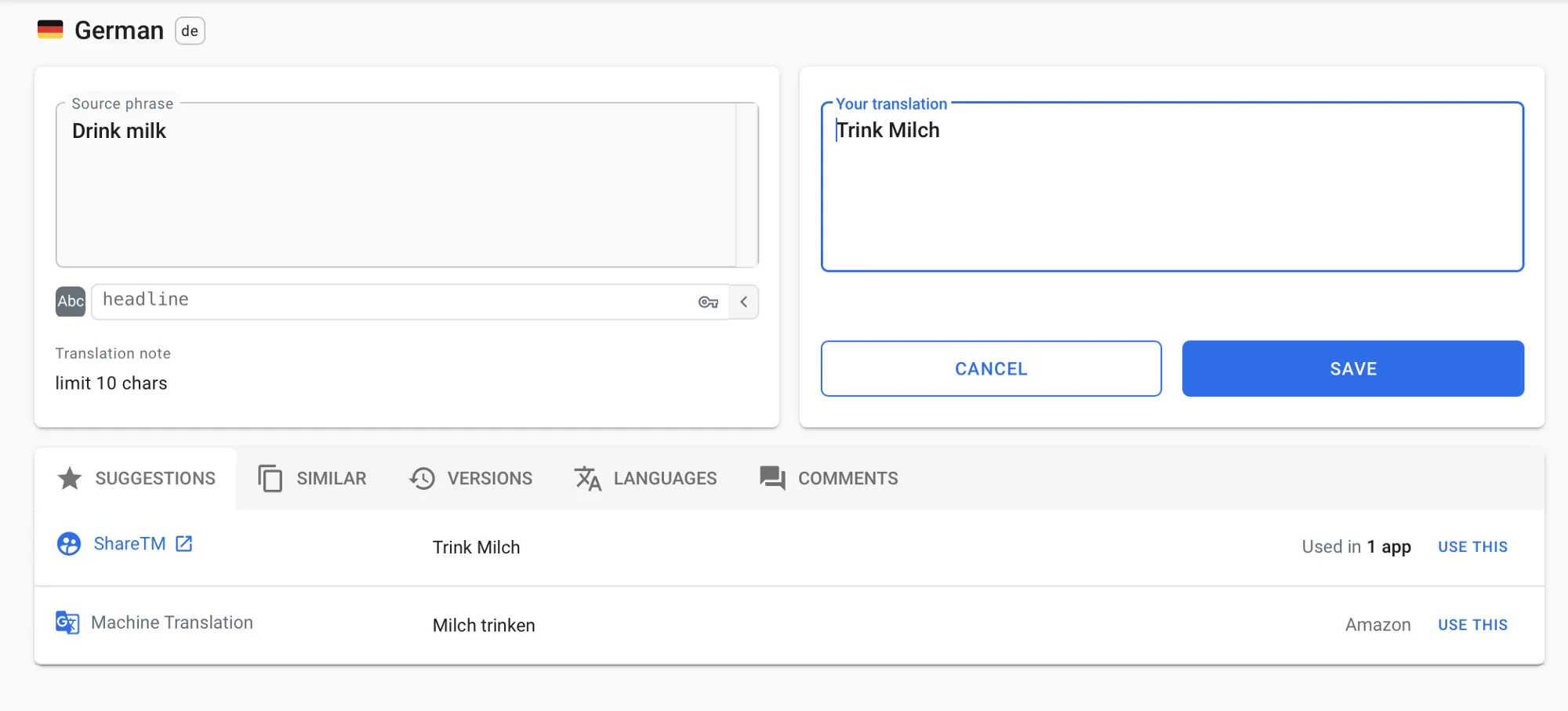Viewport: 1568px width, 711px height.
Task: Collapse the key field with the chevron arrow
Action: [x=743, y=302]
